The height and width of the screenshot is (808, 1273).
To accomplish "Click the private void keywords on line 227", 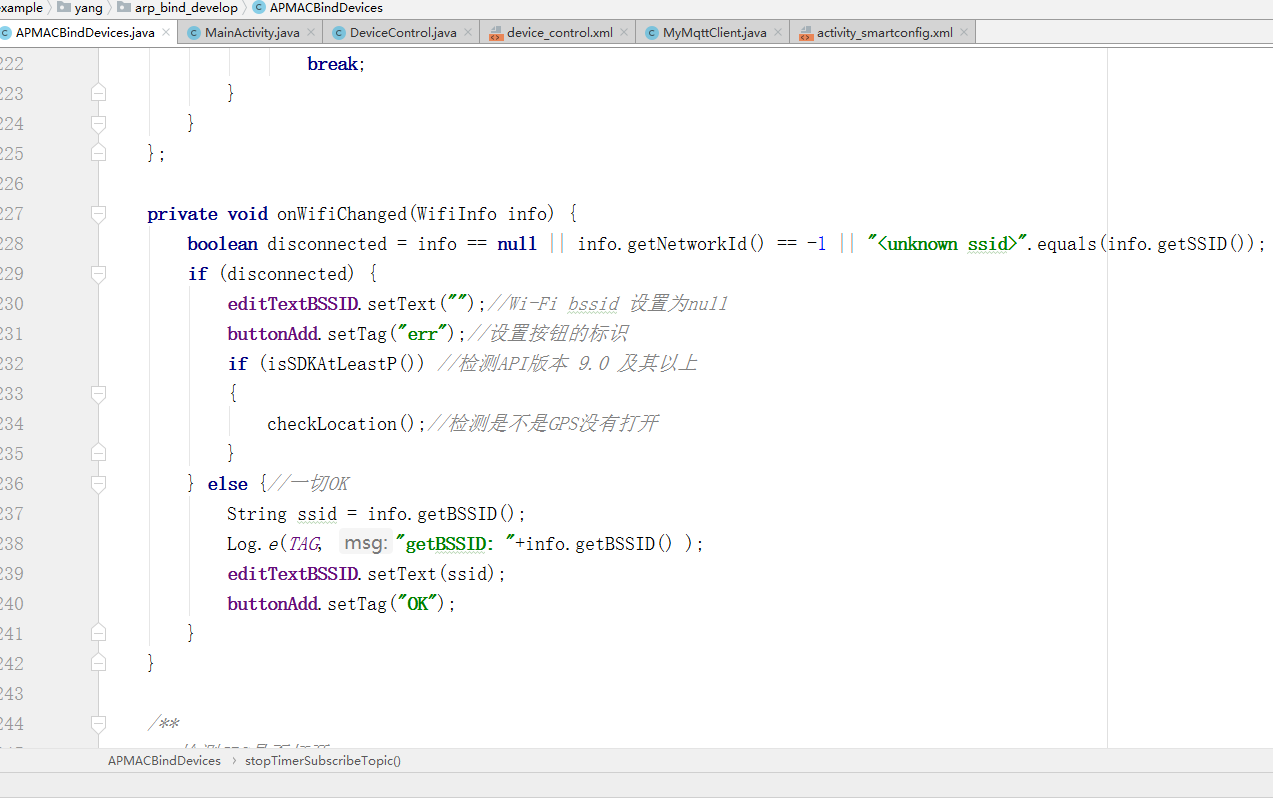I will click(x=207, y=214).
